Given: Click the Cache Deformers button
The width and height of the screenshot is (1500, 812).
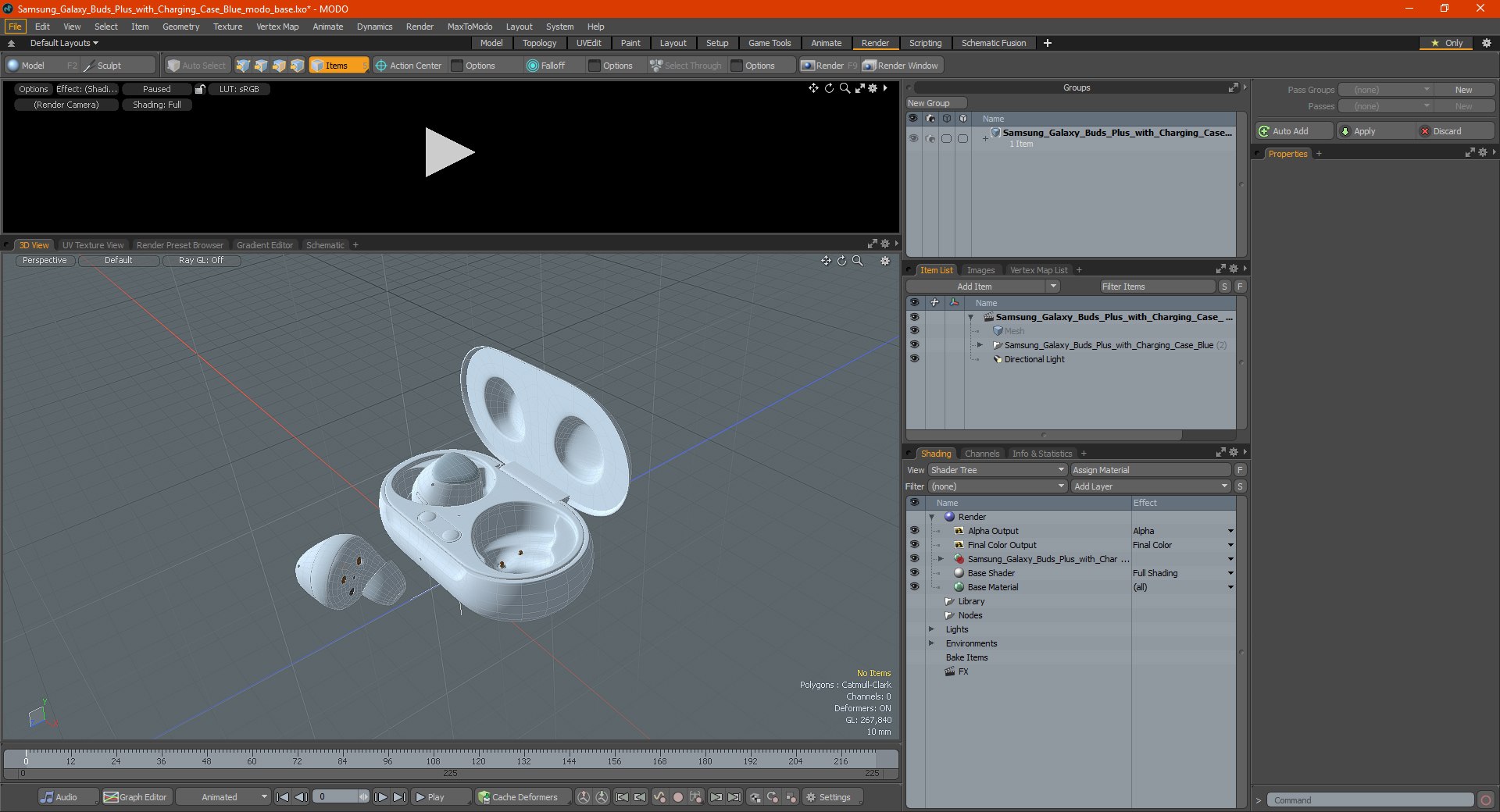Looking at the screenshot, I should click(522, 797).
